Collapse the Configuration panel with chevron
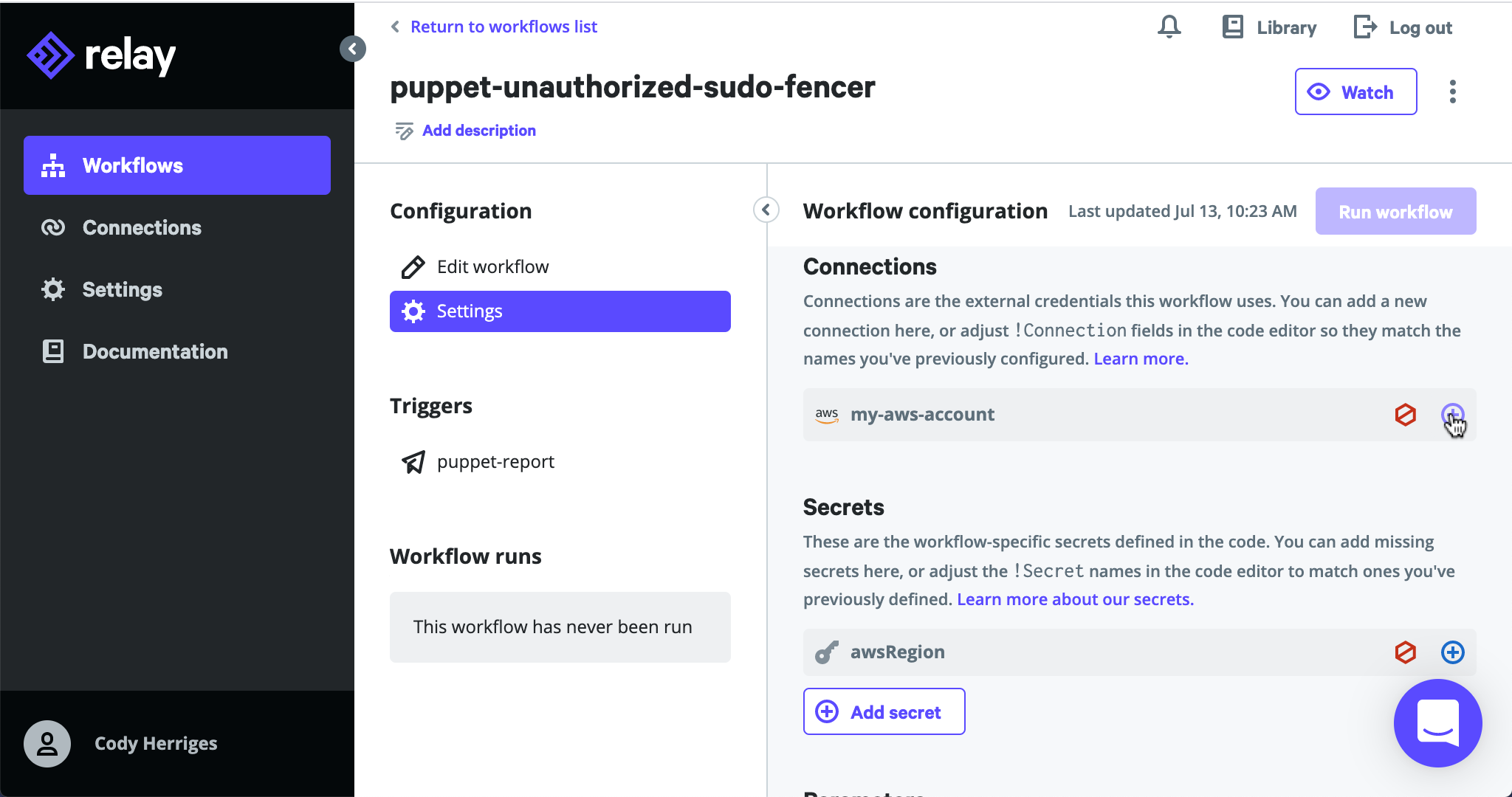 pos(766,210)
